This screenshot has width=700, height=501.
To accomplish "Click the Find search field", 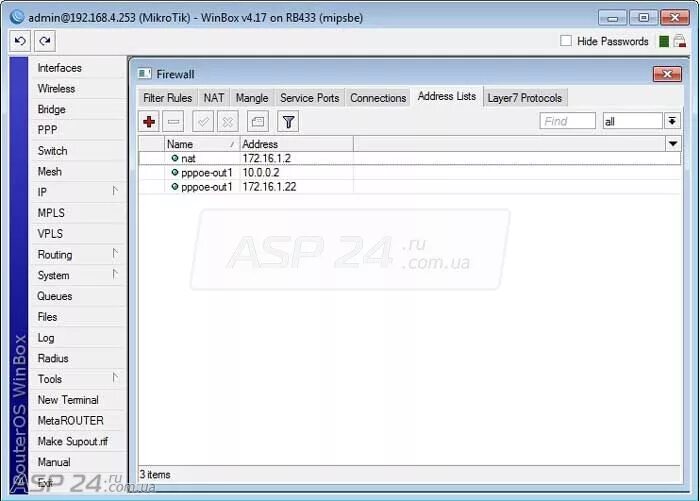I will pyautogui.click(x=567, y=121).
